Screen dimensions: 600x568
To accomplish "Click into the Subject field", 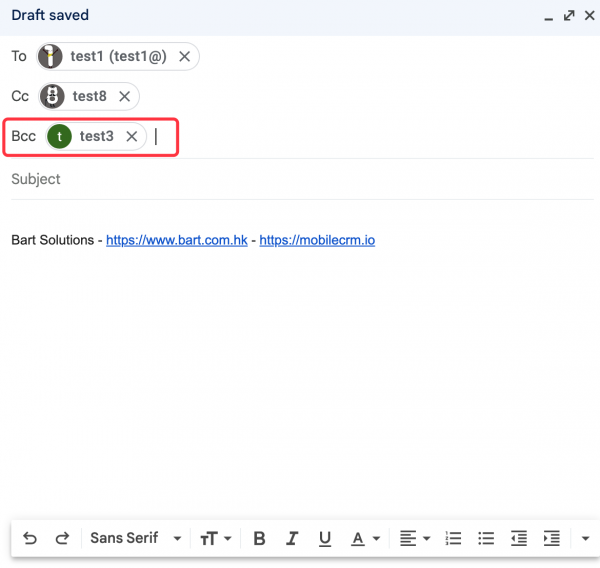I will [302, 179].
